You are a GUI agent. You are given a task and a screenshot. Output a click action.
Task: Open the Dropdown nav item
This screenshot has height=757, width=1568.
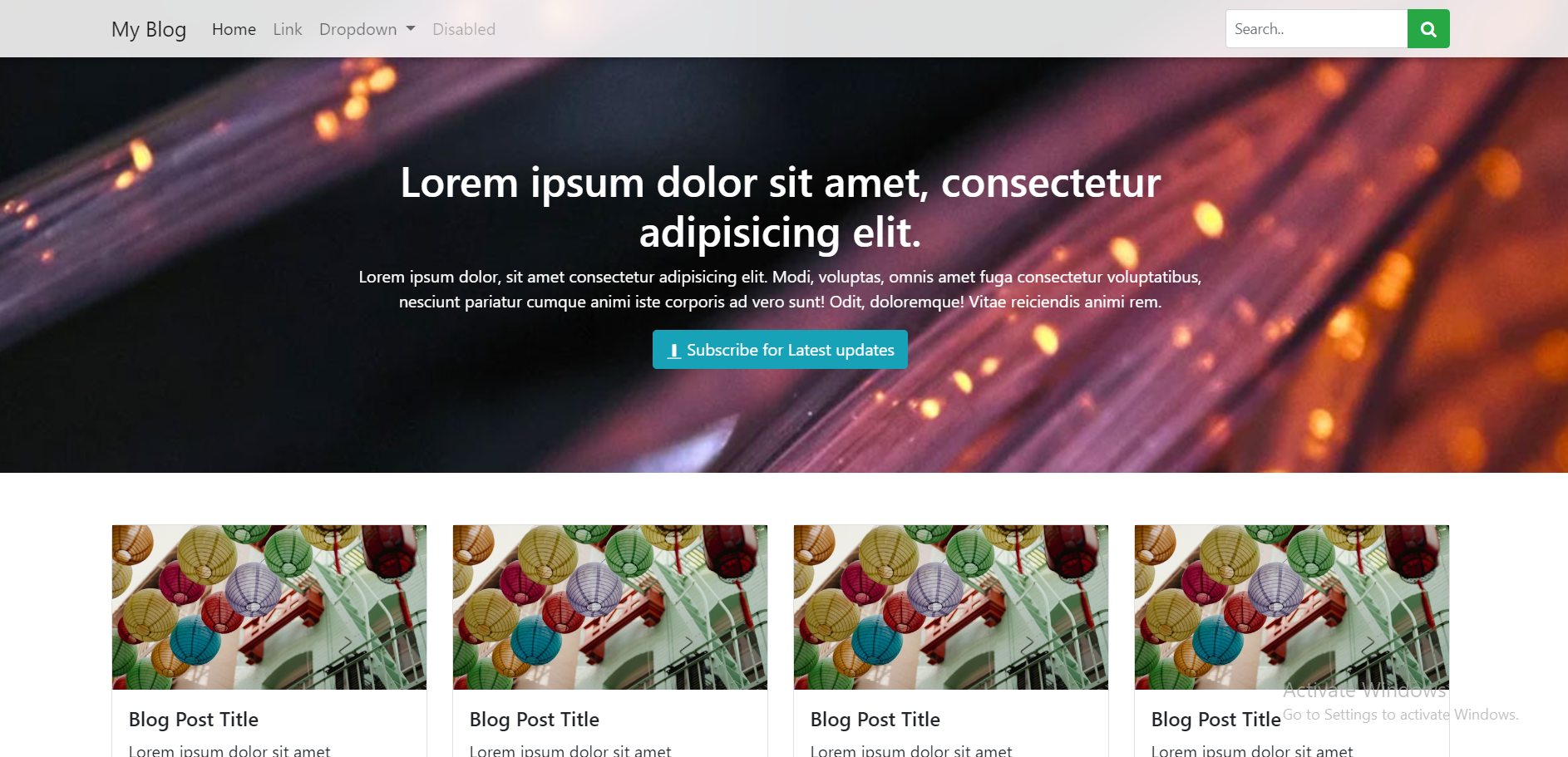367,29
